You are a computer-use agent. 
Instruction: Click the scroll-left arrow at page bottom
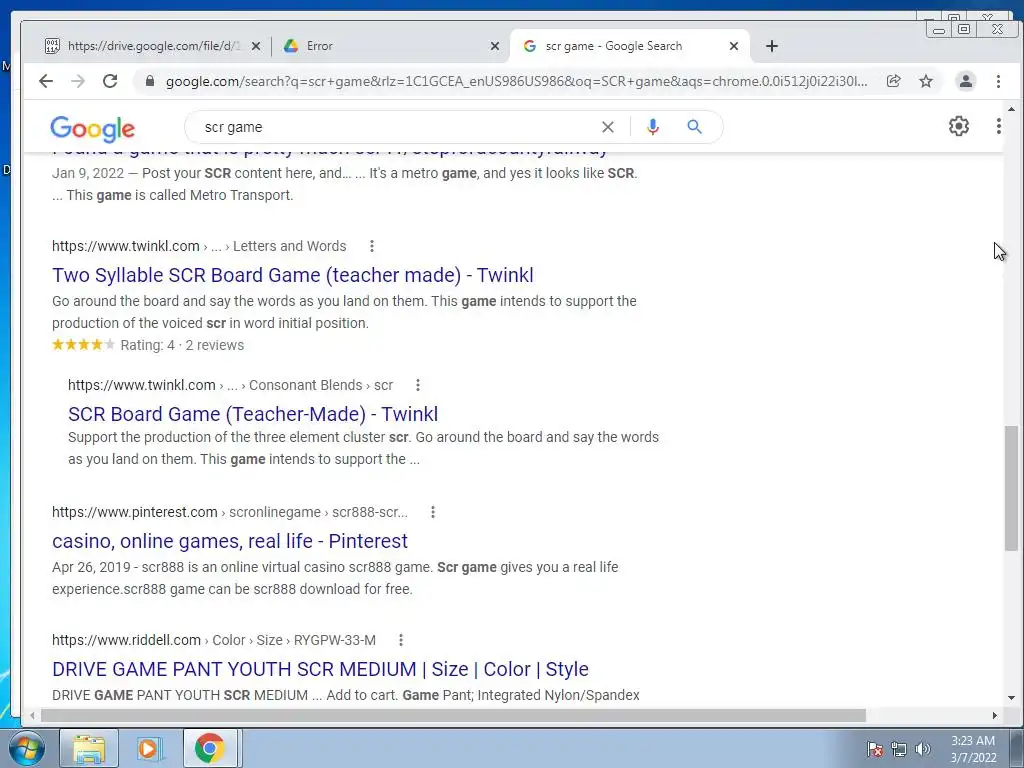[x=32, y=716]
